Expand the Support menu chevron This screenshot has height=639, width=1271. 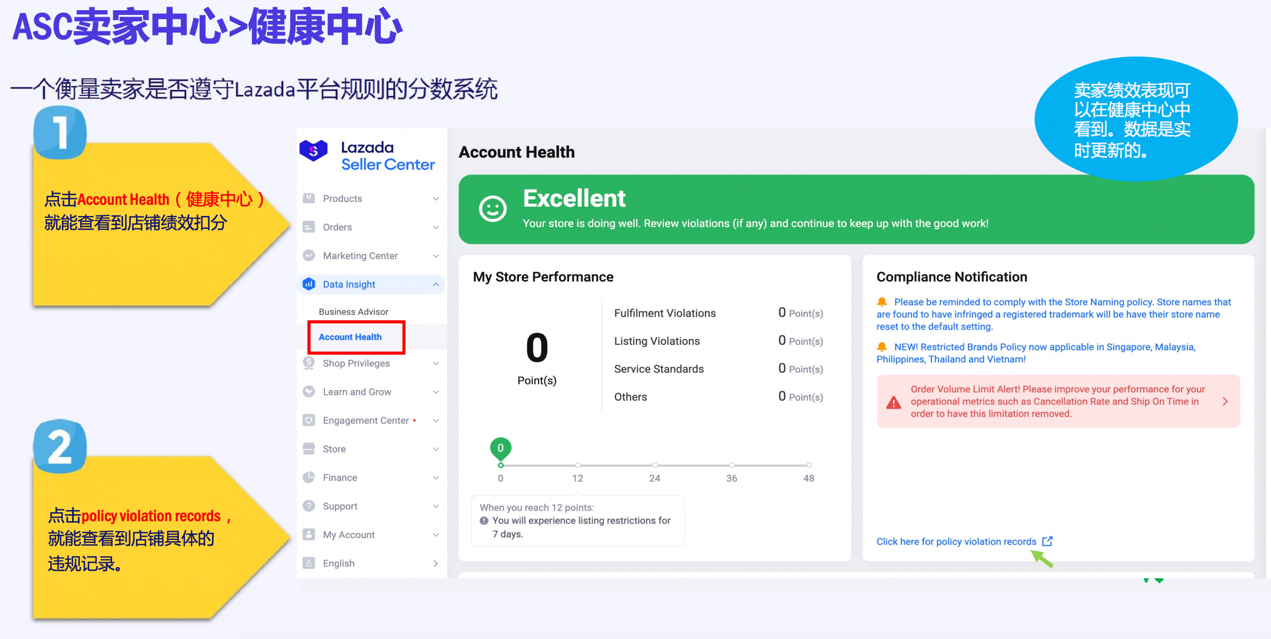(x=436, y=506)
